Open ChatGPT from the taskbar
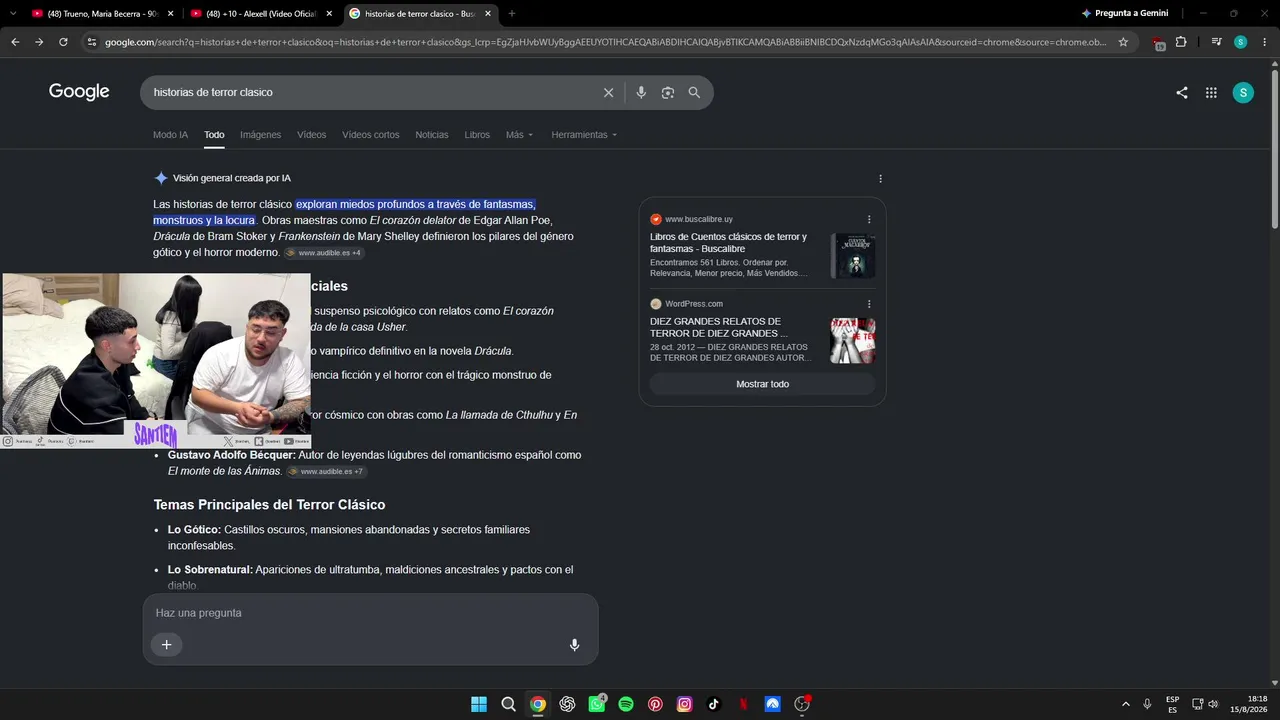 568,704
